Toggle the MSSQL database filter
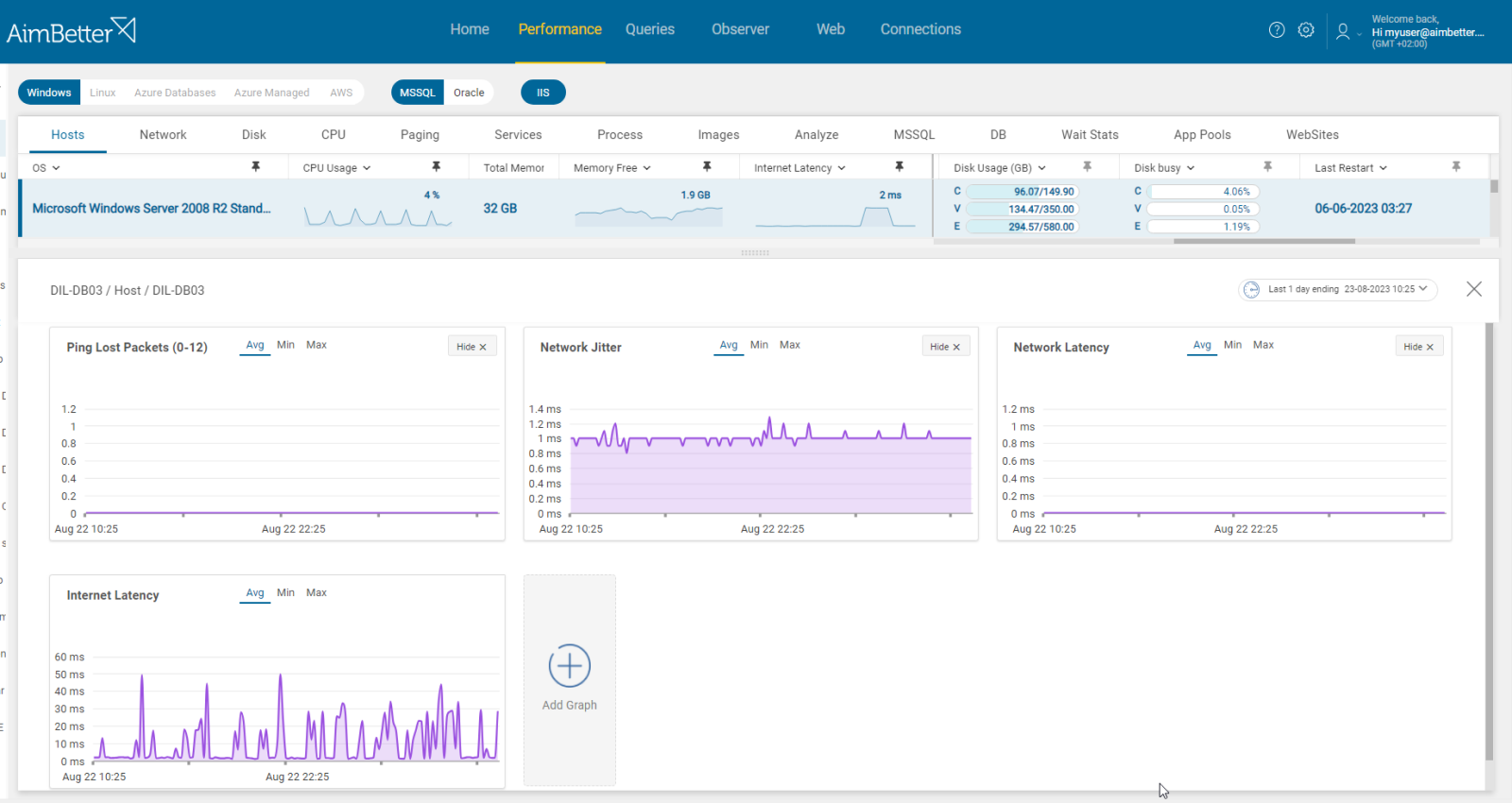 (x=418, y=93)
